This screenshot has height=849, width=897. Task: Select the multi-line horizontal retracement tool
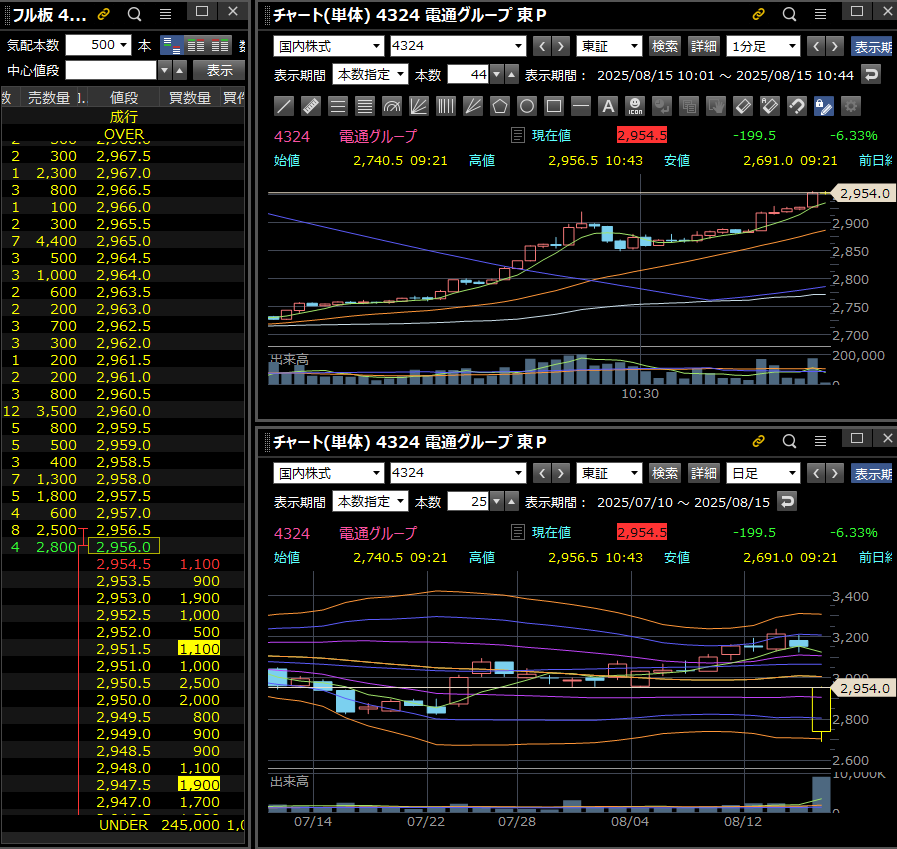click(x=364, y=106)
